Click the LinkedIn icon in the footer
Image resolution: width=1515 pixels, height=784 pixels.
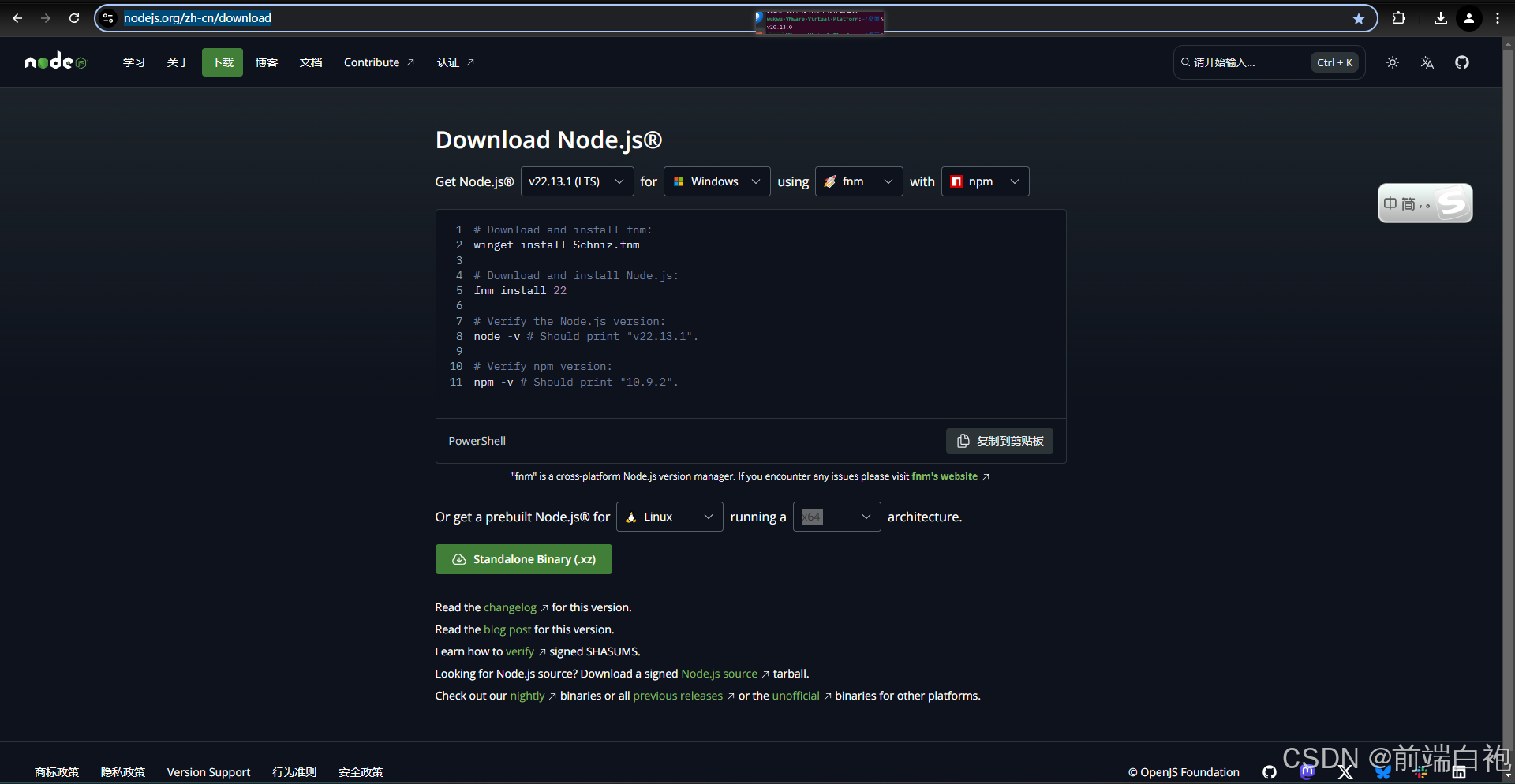tap(1459, 772)
